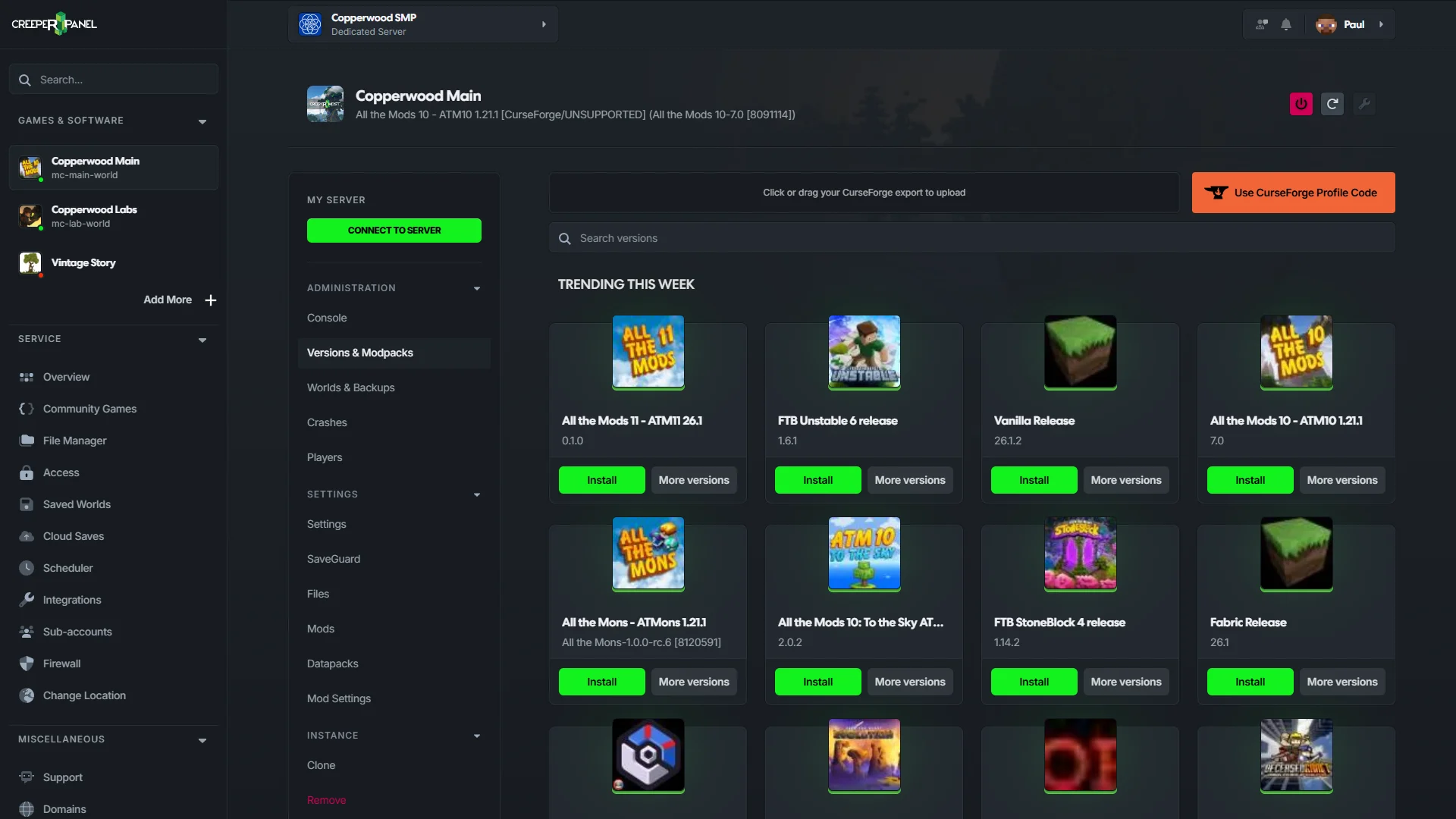The width and height of the screenshot is (1456, 819).
Task: Click the Overview icon in Service list
Action: coord(27,377)
